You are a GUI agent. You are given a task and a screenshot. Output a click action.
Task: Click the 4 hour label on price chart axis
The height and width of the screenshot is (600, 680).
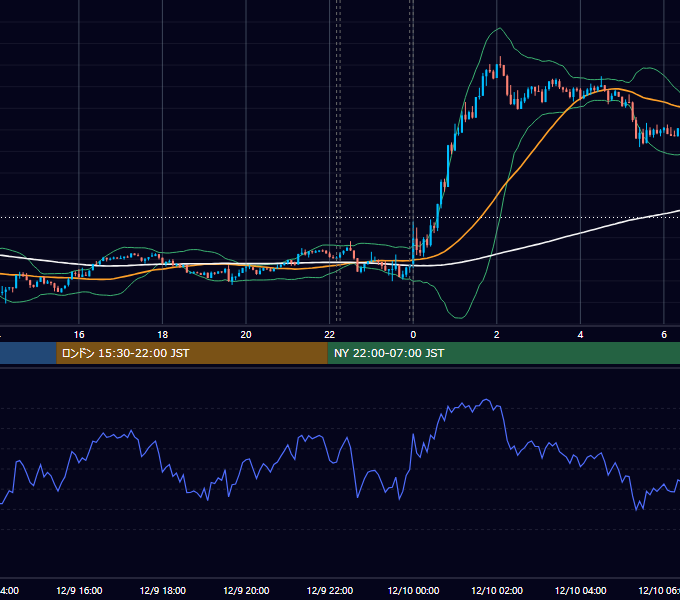[580, 335]
